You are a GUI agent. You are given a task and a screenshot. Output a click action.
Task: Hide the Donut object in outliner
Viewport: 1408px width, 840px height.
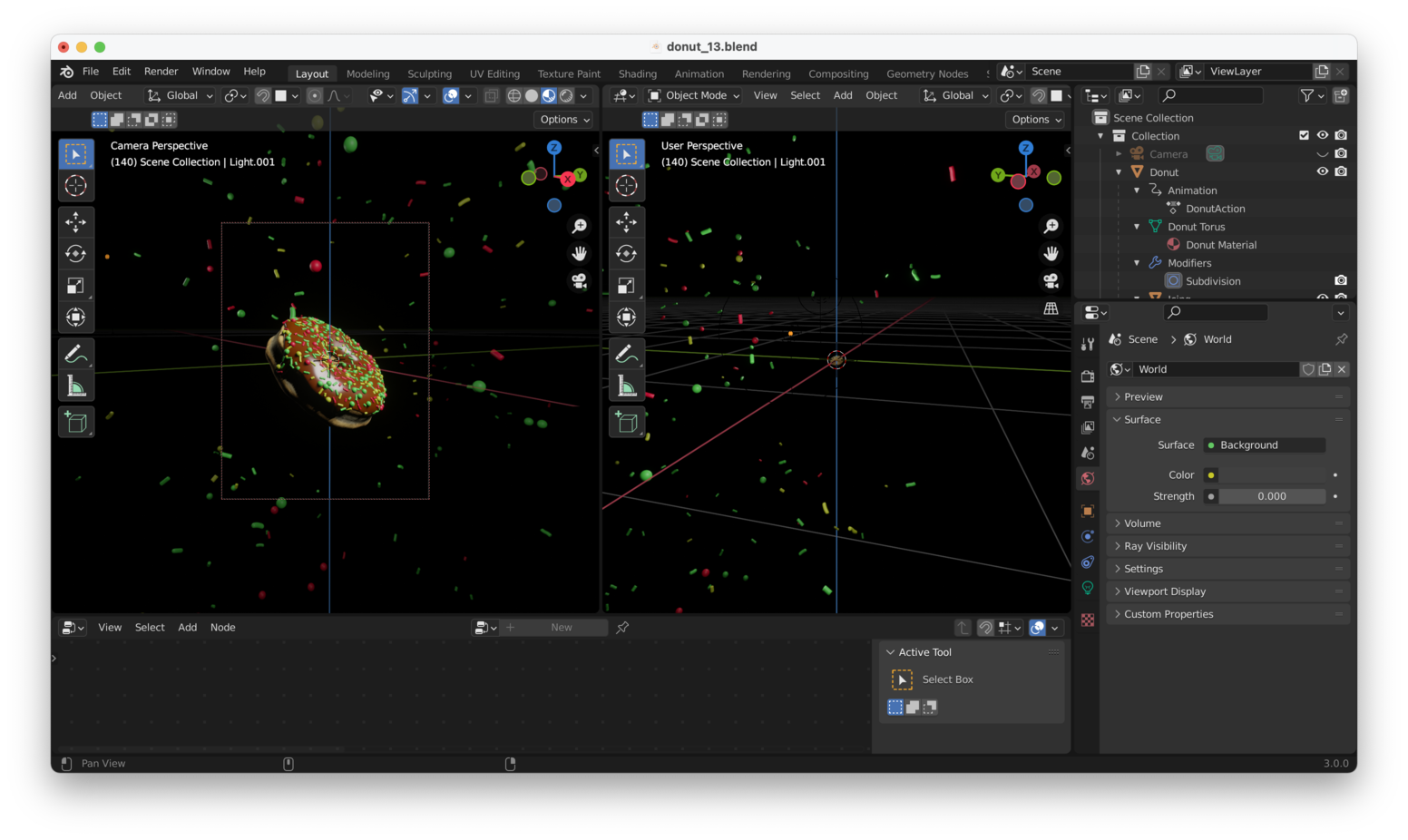click(1322, 171)
